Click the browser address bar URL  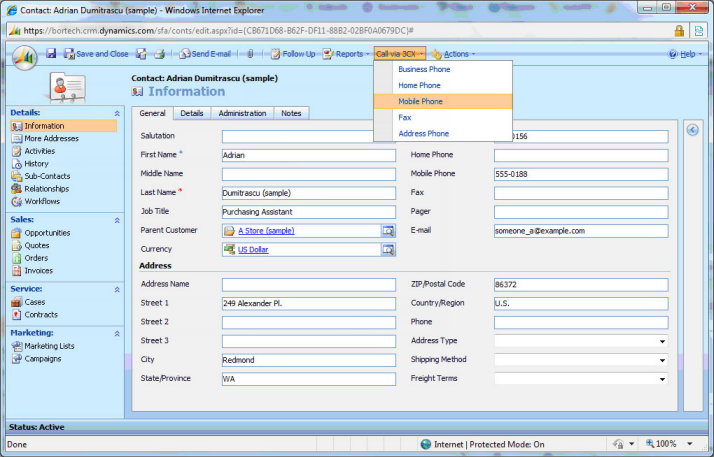pos(219,31)
